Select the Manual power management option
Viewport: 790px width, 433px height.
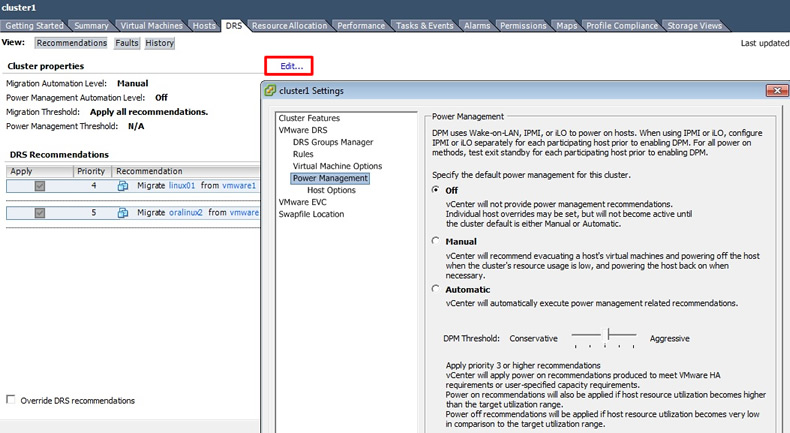(x=435, y=241)
